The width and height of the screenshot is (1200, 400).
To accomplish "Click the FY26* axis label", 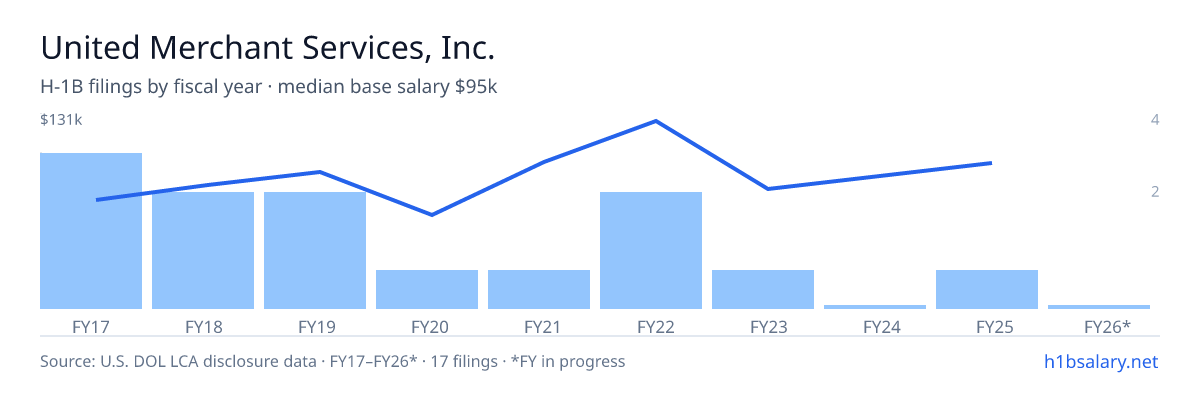I will [x=1107, y=326].
